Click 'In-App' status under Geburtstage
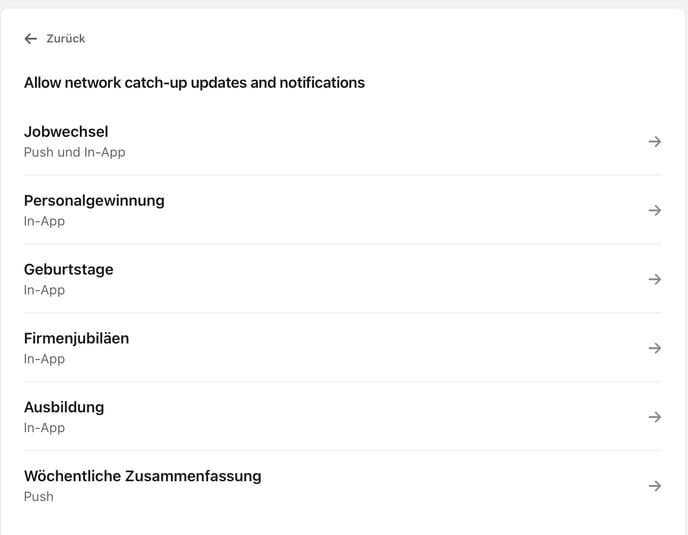Image resolution: width=688 pixels, height=535 pixels. pos(44,290)
